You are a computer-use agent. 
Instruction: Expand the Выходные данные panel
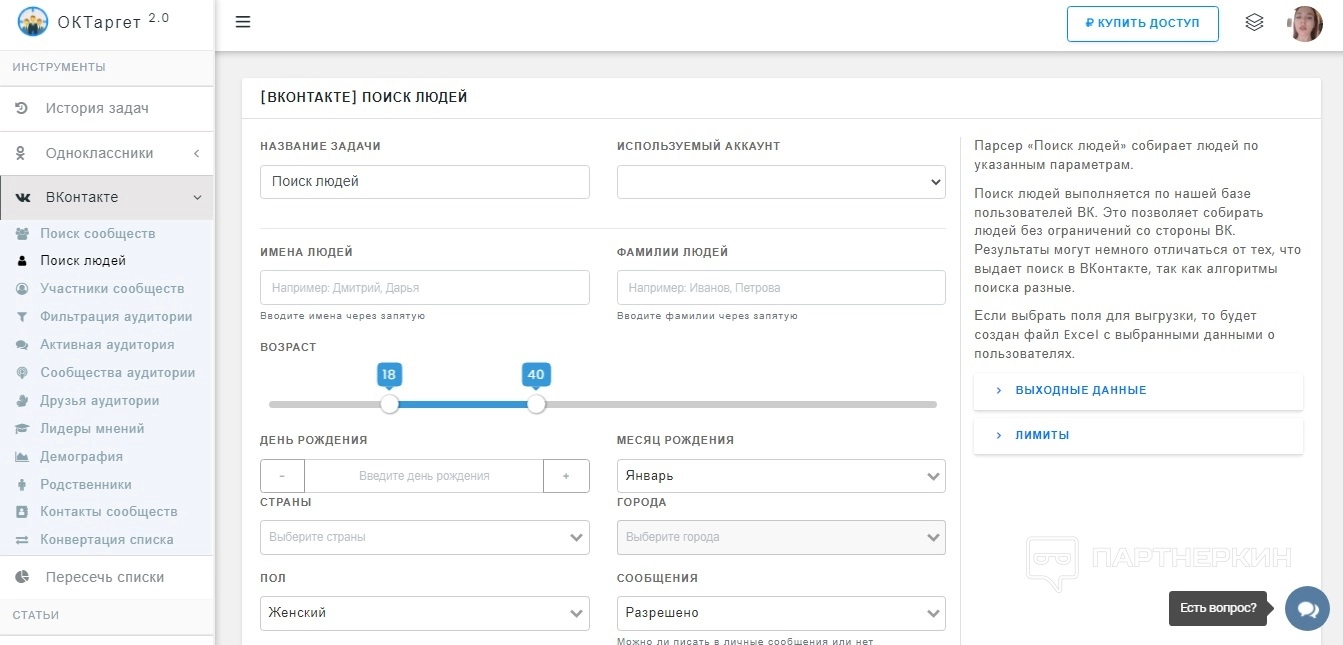[x=1080, y=390]
